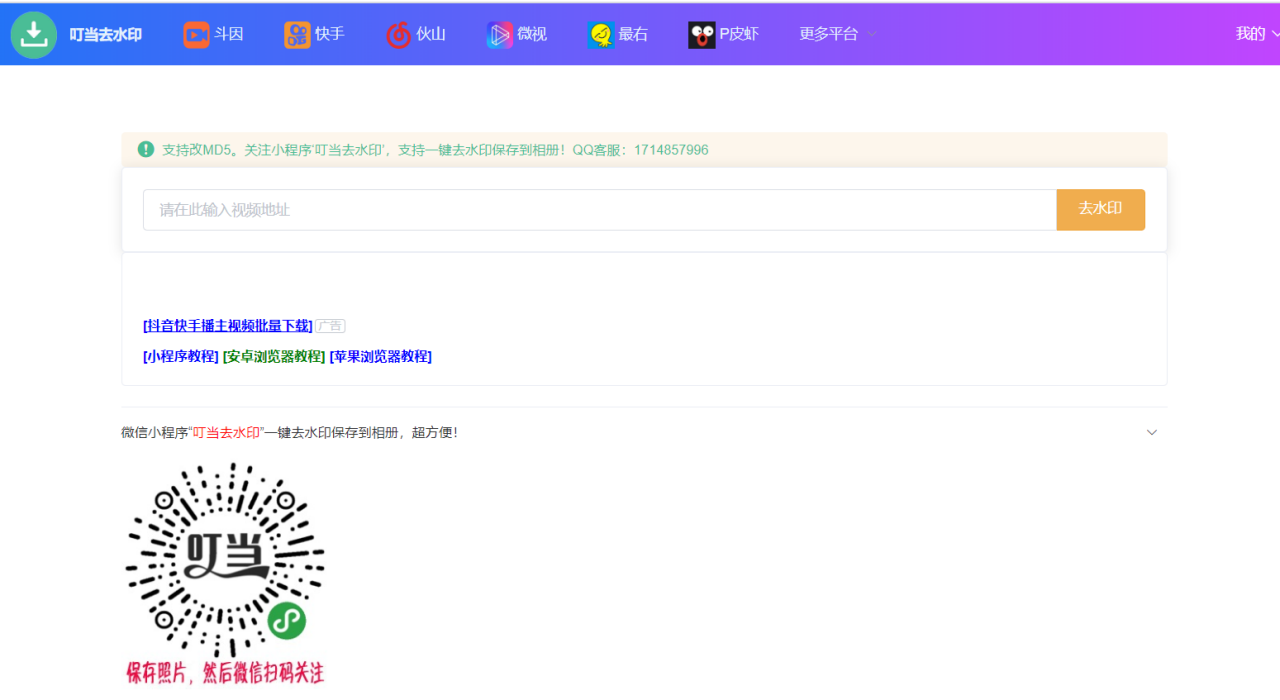Open the P皮虾 platform icon
Image resolution: width=1280 pixels, height=700 pixels.
pos(702,33)
